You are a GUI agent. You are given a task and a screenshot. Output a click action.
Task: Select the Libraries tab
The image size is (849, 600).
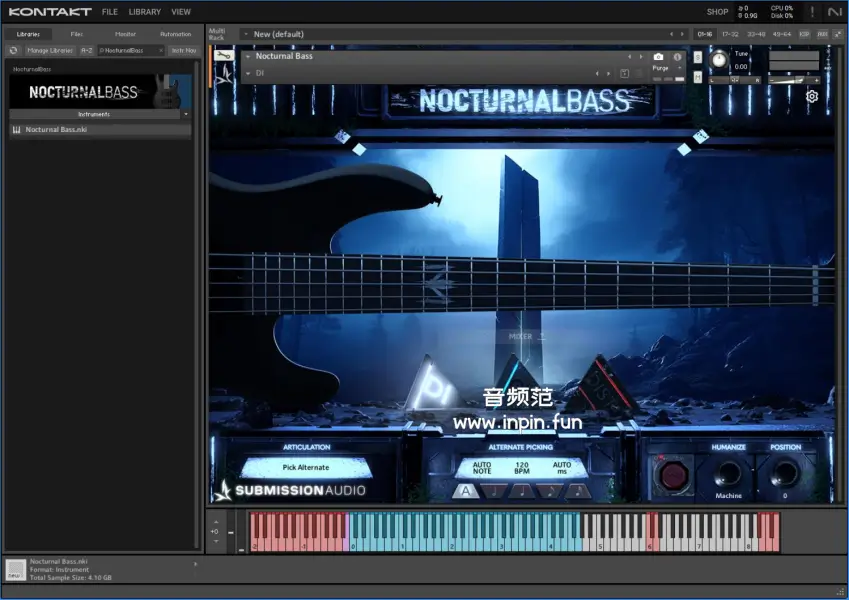(x=28, y=34)
